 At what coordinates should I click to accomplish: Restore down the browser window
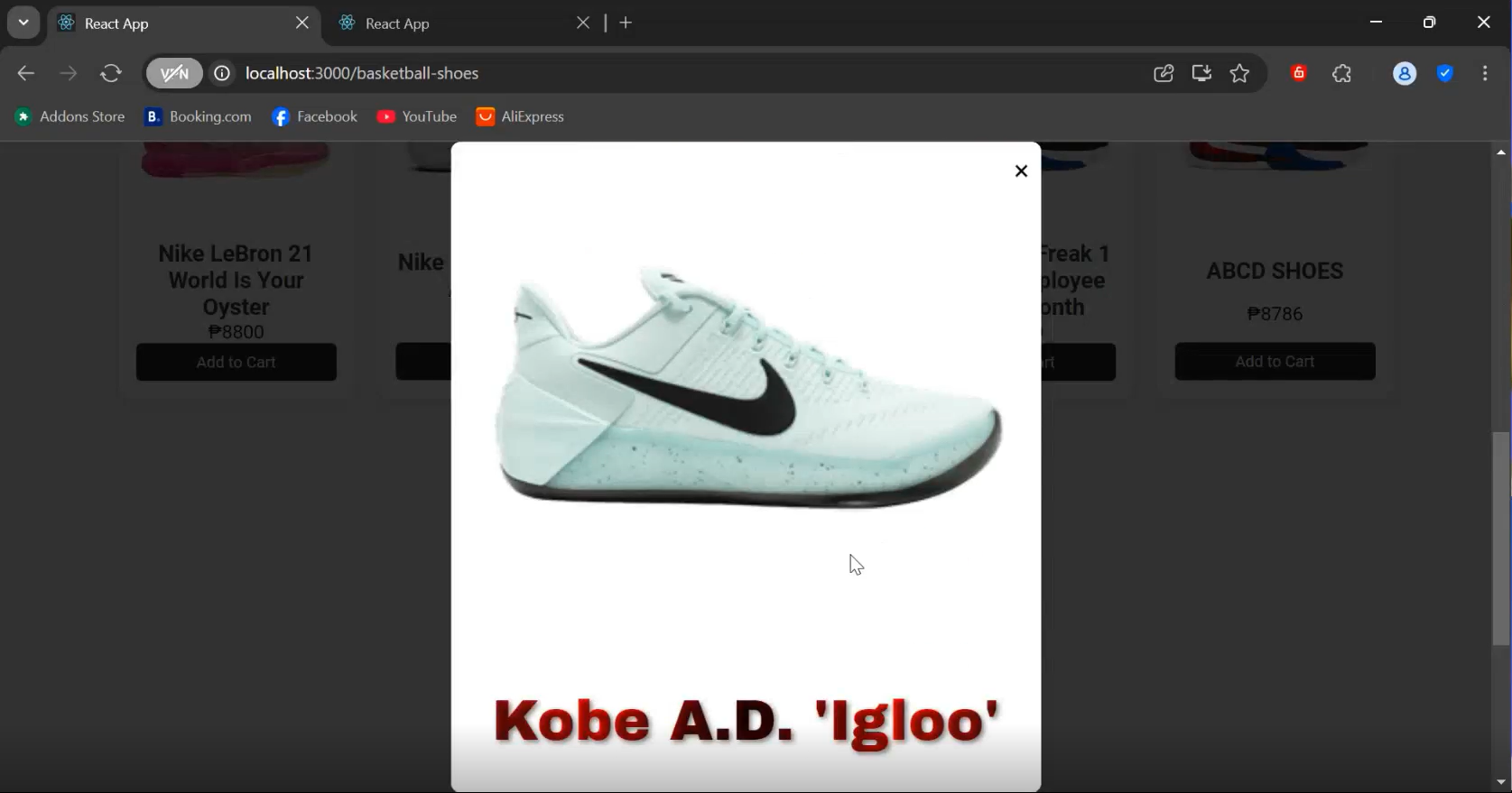click(x=1429, y=23)
